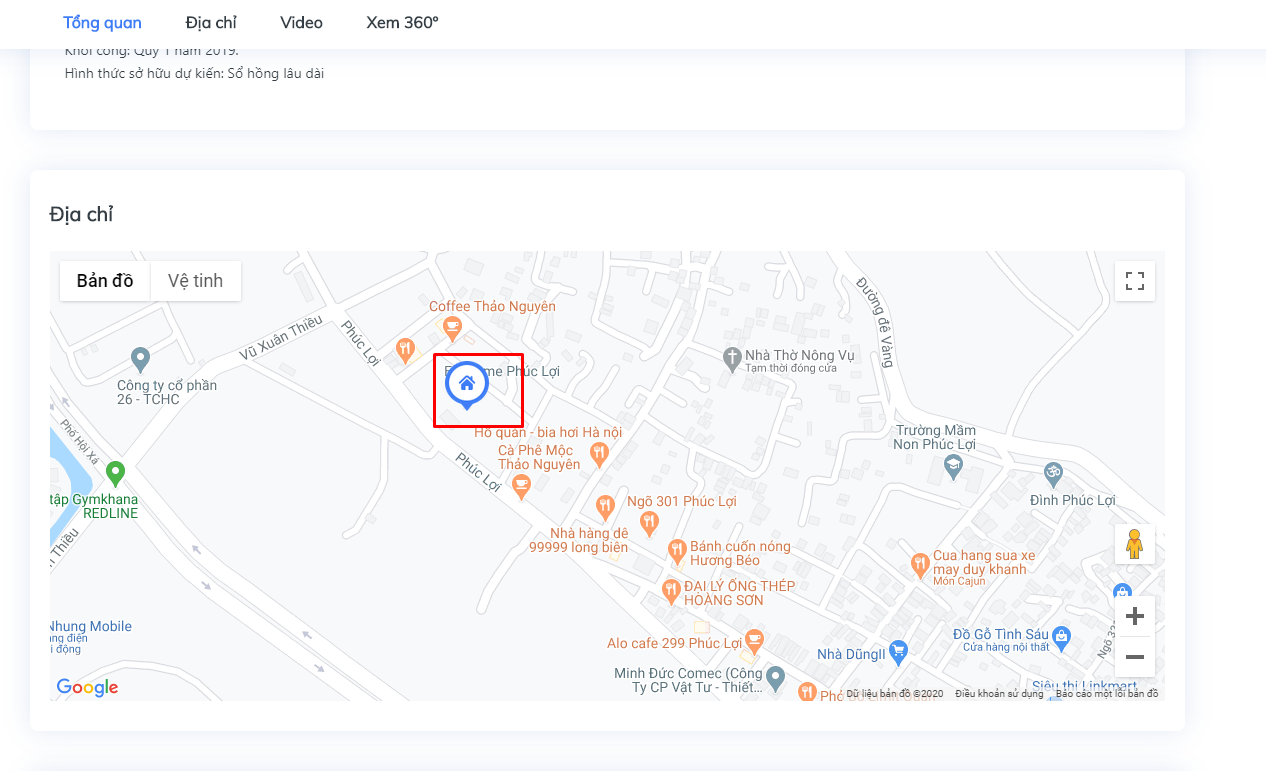This screenshot has height=771, width=1266.
Task: Toggle fullscreen map view
Action: tap(1135, 281)
